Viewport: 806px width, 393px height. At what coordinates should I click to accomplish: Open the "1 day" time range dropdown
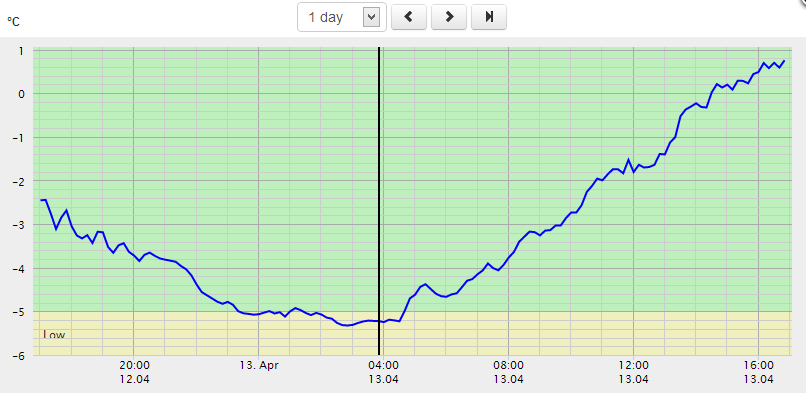[x=342, y=17]
